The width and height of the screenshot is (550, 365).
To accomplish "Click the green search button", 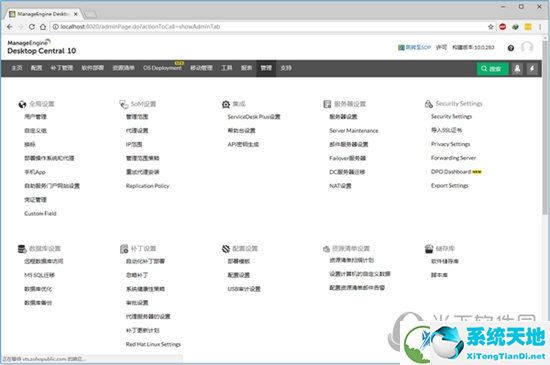I will tap(492, 68).
